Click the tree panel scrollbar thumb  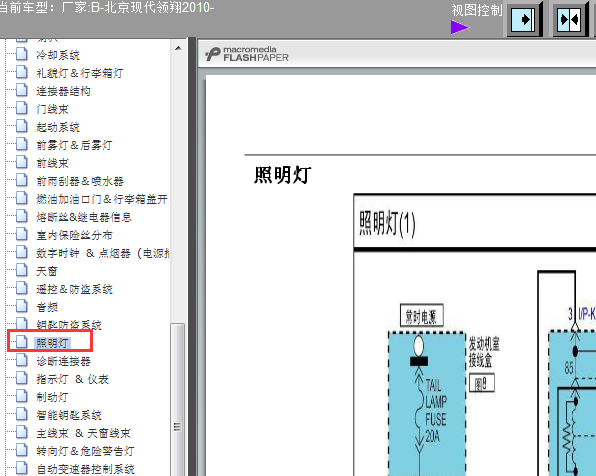[x=178, y=399]
